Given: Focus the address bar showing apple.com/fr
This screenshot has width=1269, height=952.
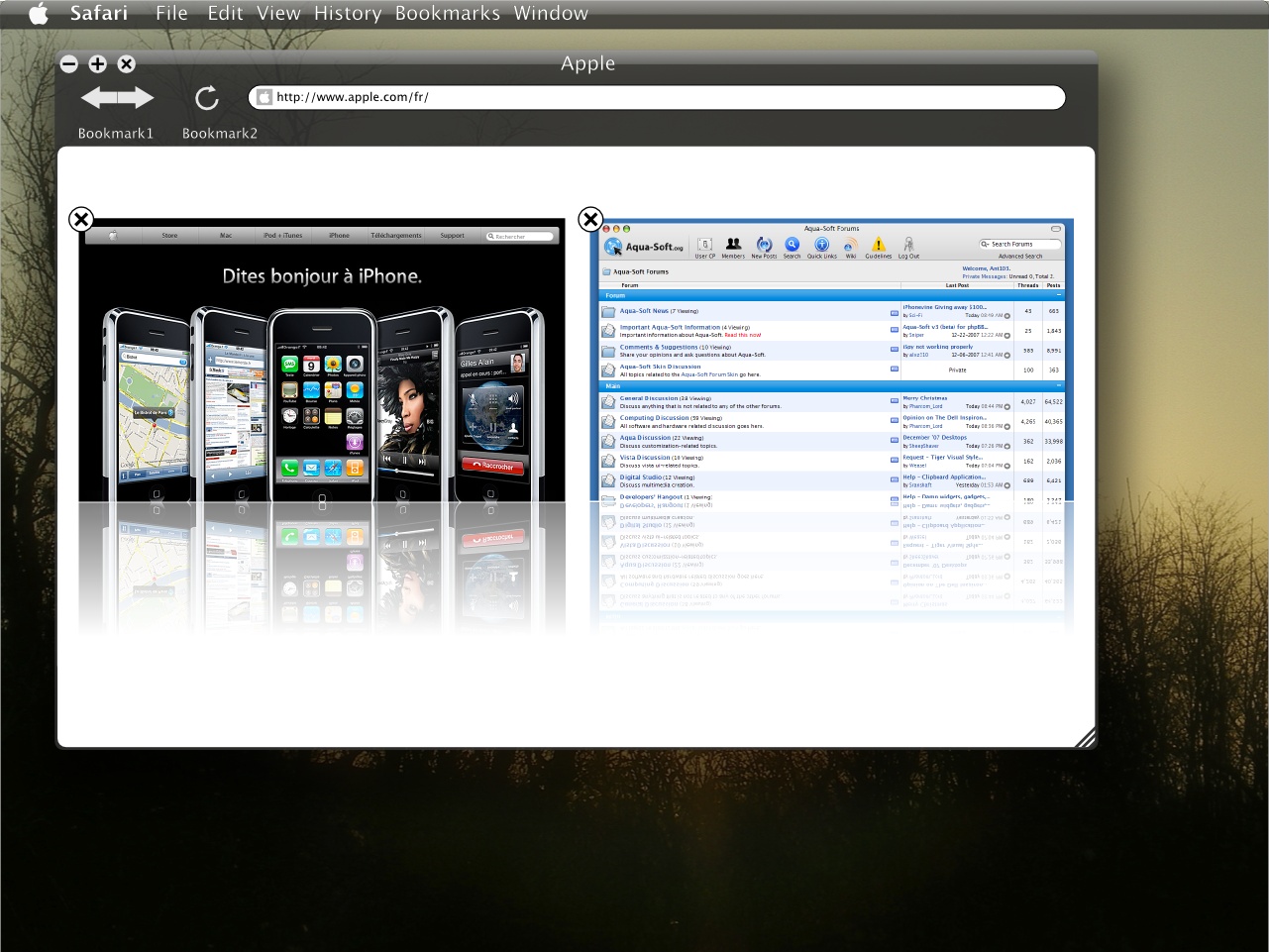Looking at the screenshot, I should [x=657, y=97].
